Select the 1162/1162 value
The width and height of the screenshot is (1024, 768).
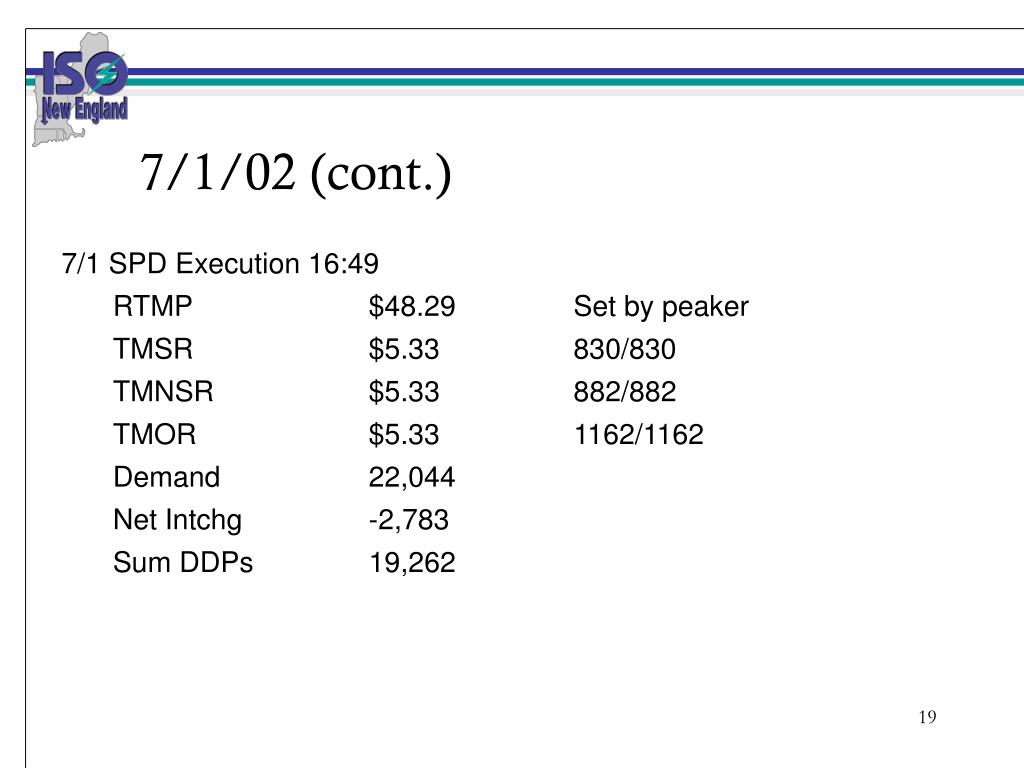[638, 434]
